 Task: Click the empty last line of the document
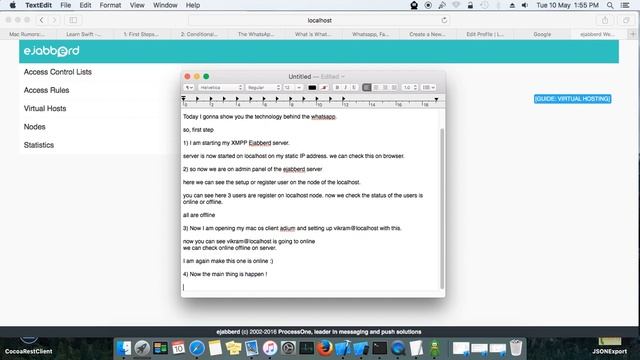click(310, 287)
